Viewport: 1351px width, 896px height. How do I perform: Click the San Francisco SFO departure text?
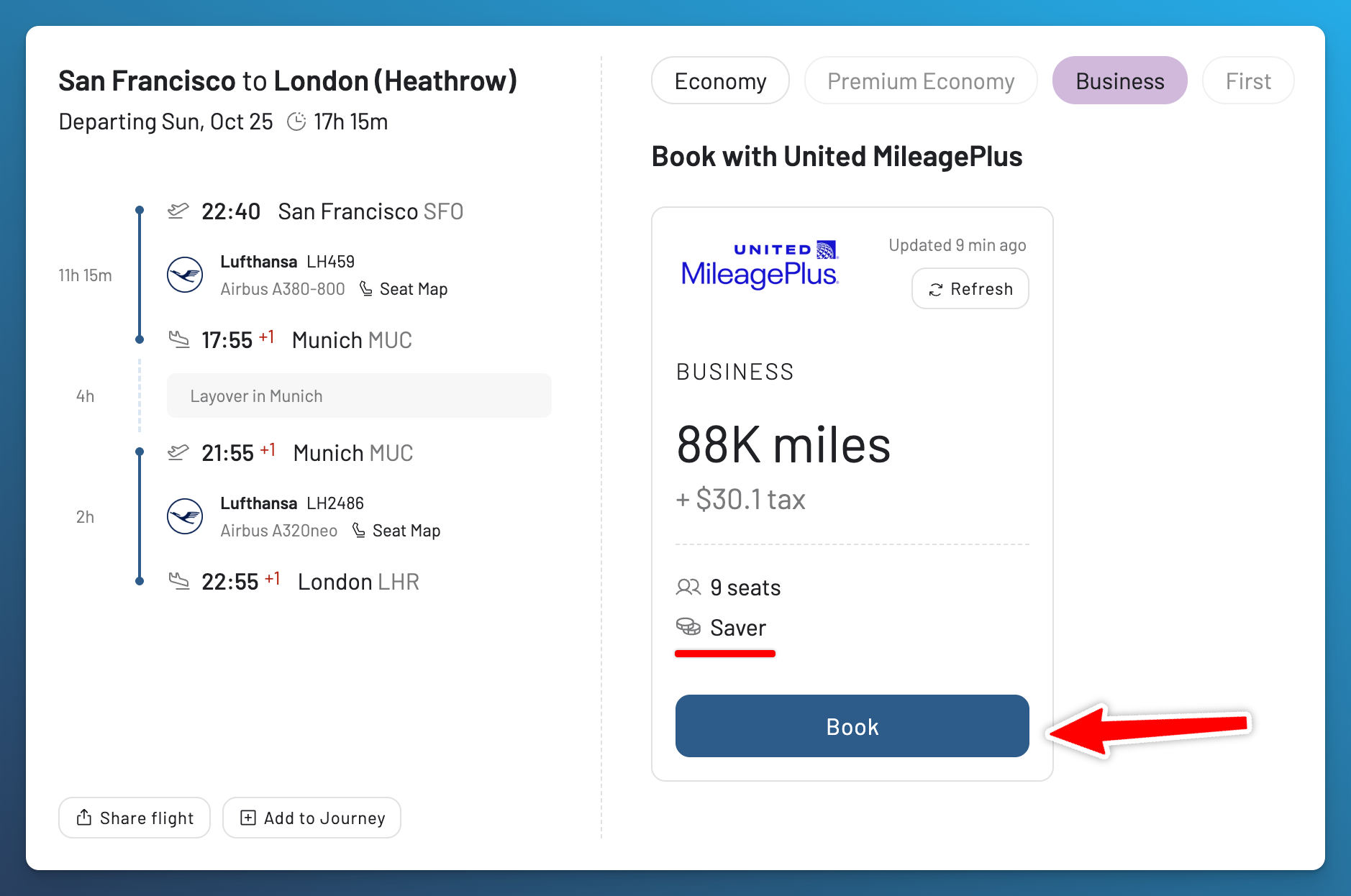pyautogui.click(x=370, y=211)
